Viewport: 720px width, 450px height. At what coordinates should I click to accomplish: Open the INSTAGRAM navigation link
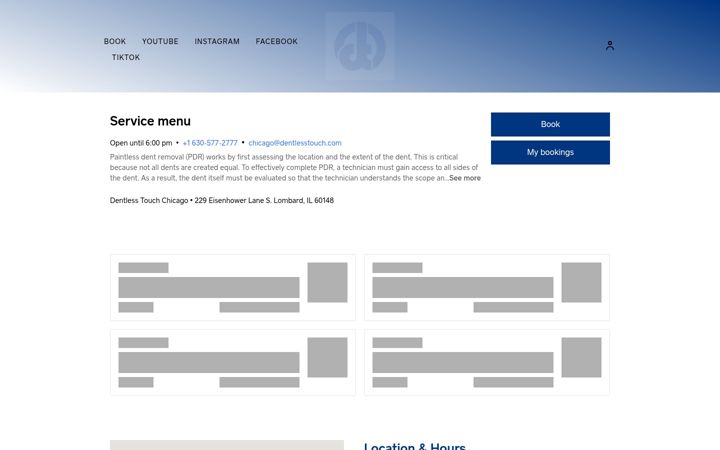[x=217, y=41]
